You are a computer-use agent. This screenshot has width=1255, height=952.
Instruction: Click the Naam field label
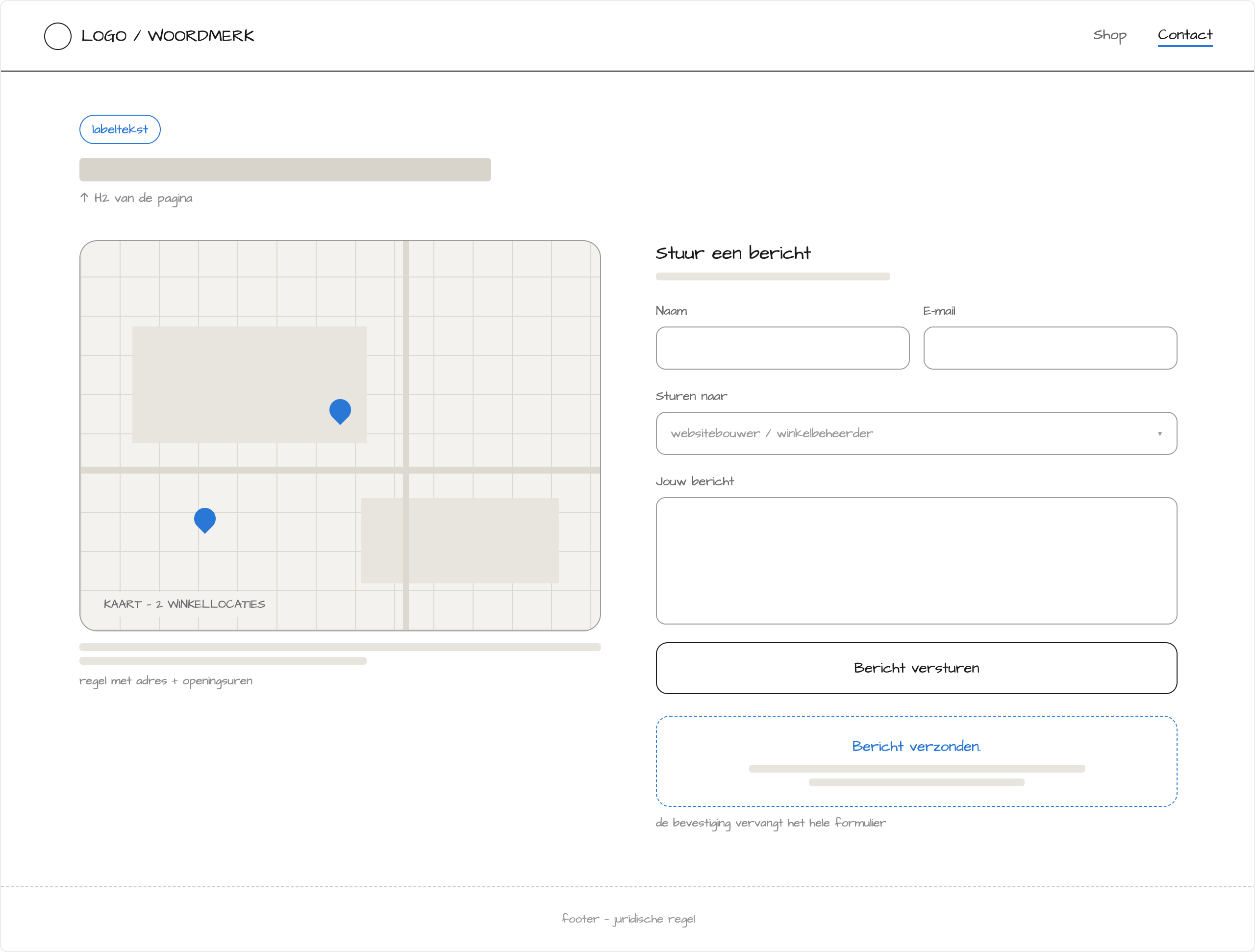point(671,311)
